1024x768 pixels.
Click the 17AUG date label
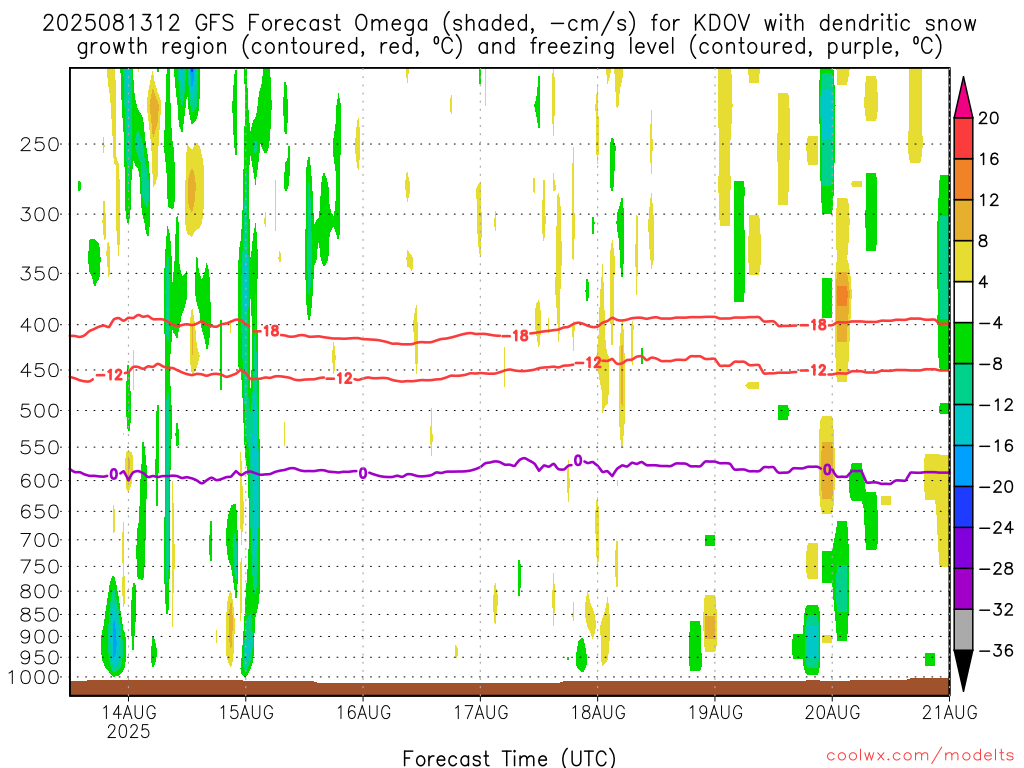[x=481, y=712]
